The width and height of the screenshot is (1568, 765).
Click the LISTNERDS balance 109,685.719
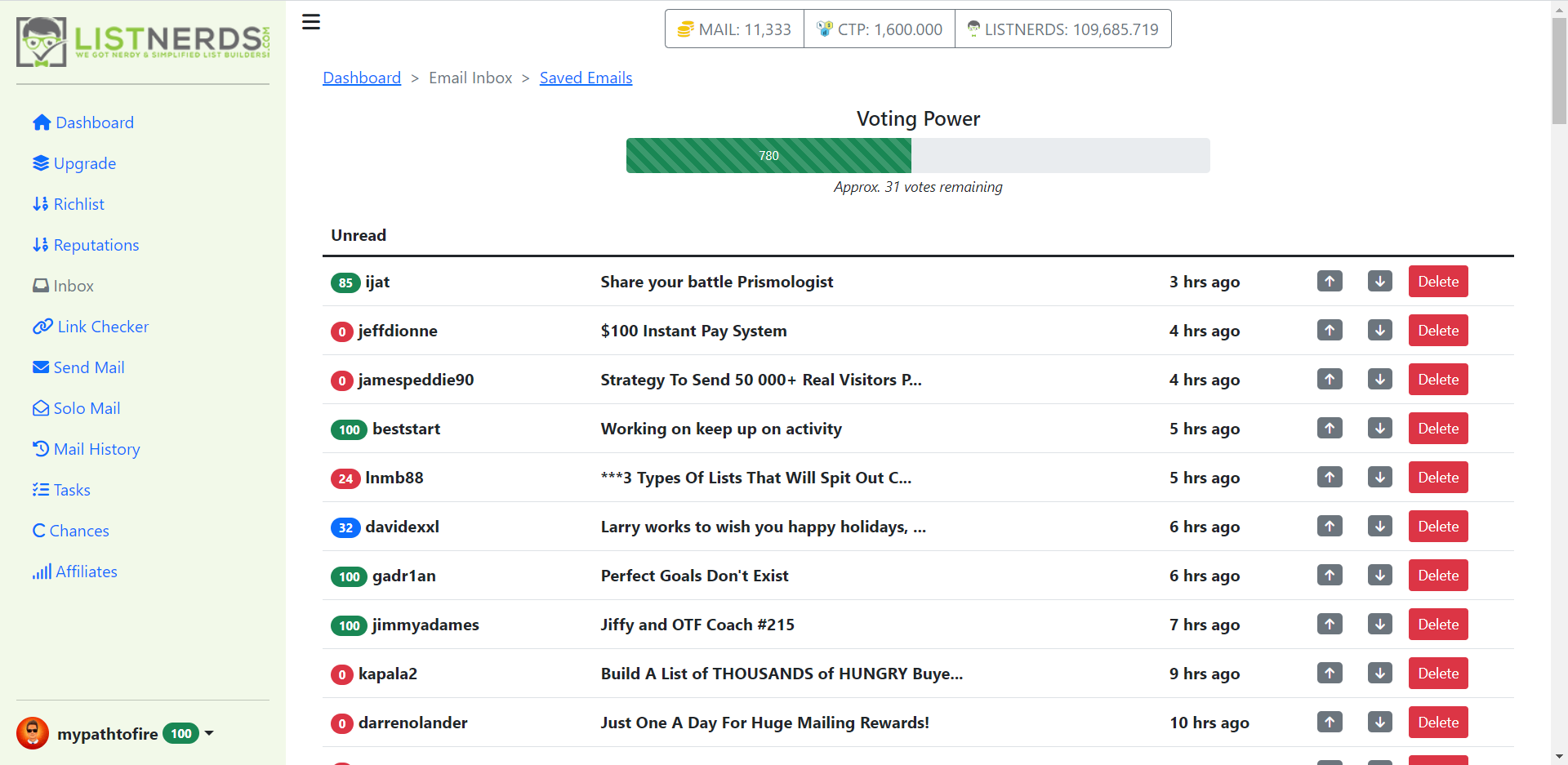coord(1063,29)
